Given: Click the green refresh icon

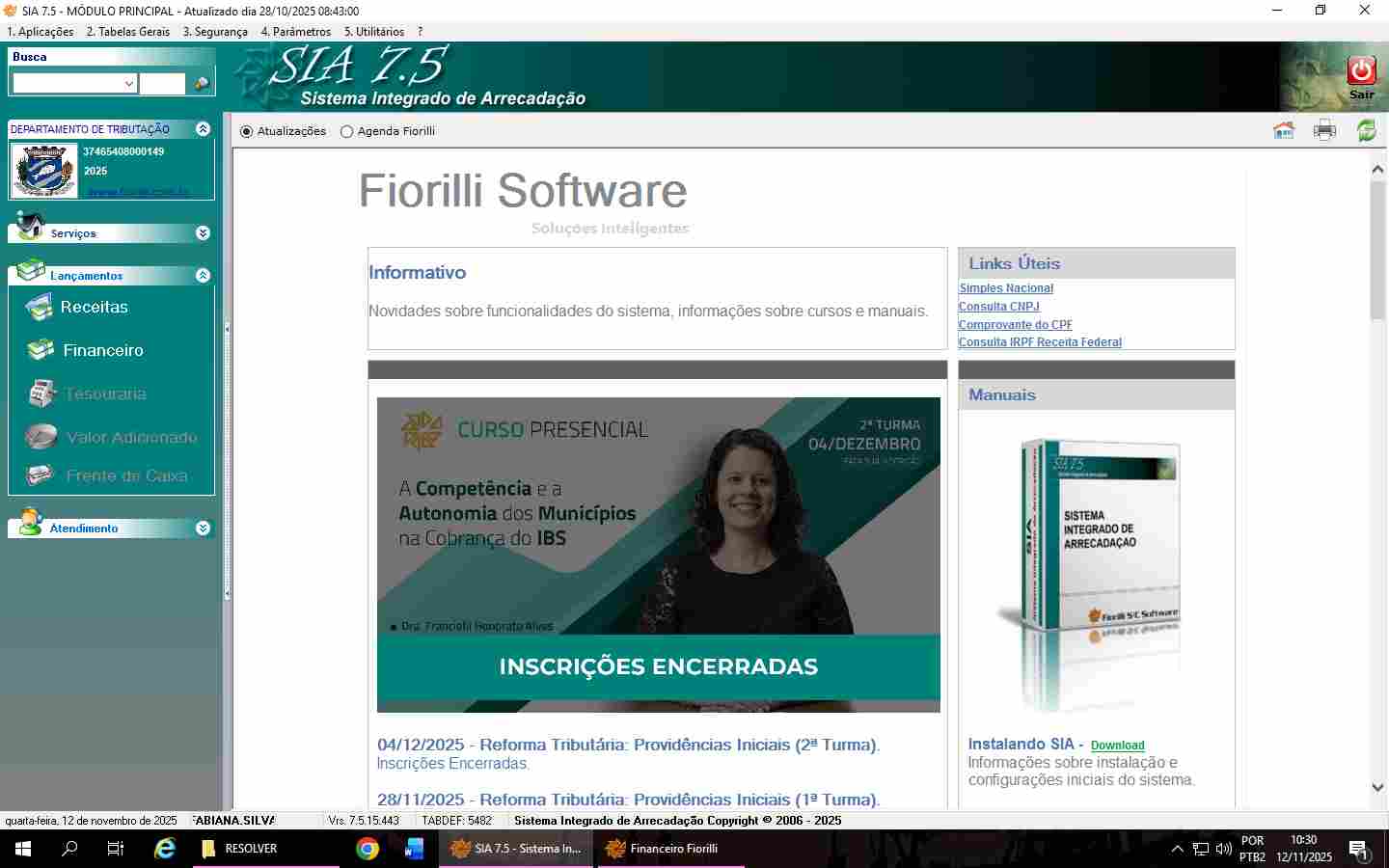Looking at the screenshot, I should tap(1366, 131).
